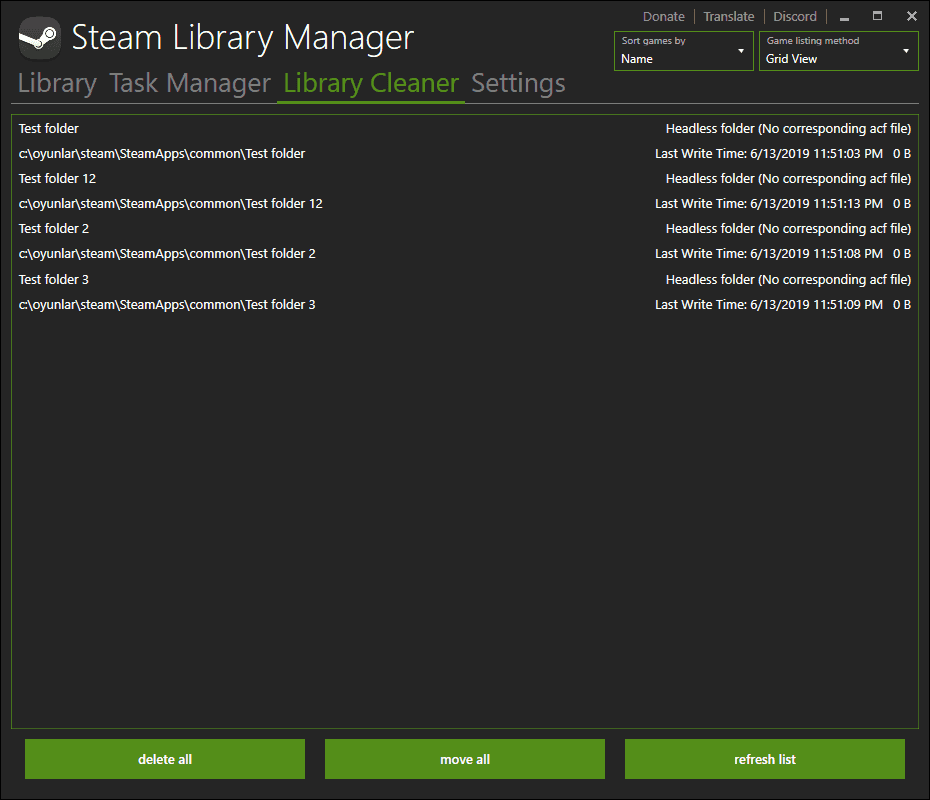Select the 'Test folder' entry name

49,129
